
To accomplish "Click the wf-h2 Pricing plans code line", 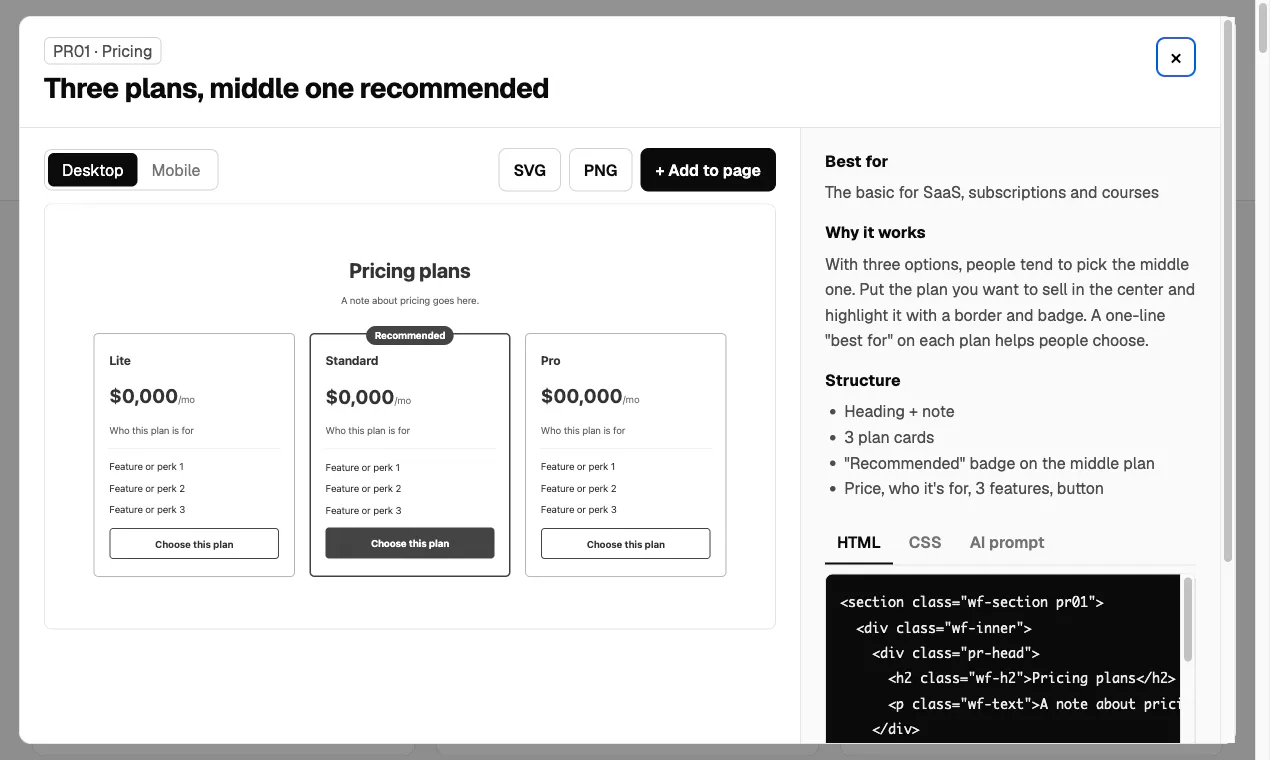I will point(1032,678).
